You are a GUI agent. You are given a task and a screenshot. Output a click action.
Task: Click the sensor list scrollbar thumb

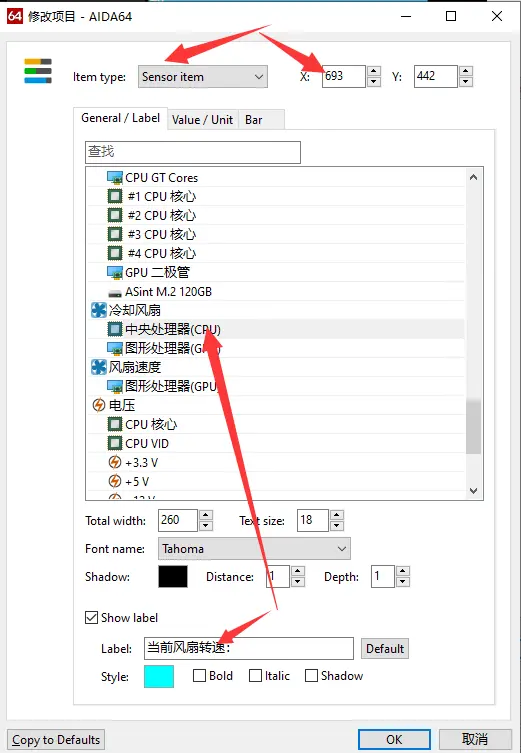pos(473,426)
